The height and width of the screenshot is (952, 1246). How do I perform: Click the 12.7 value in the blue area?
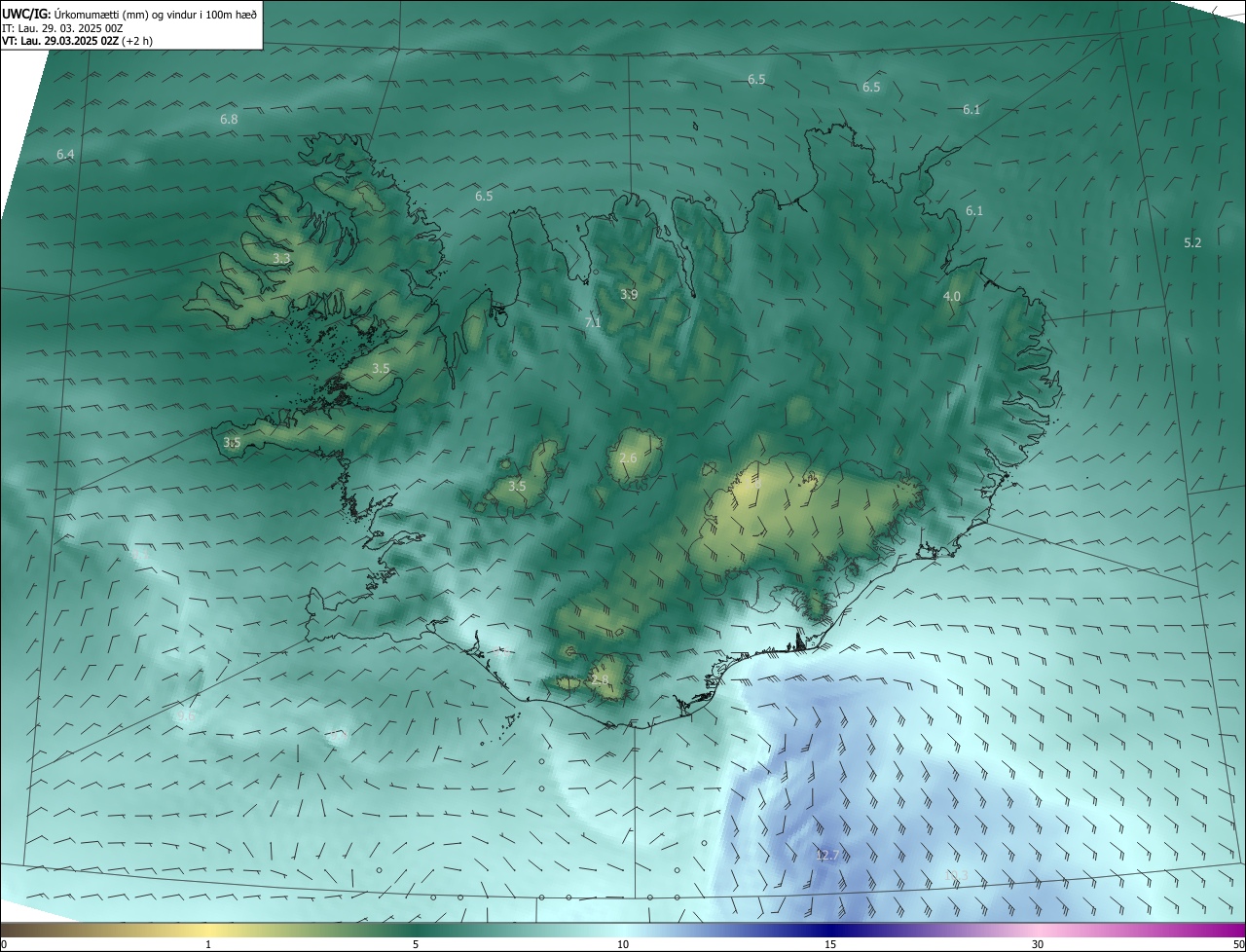[x=827, y=855]
